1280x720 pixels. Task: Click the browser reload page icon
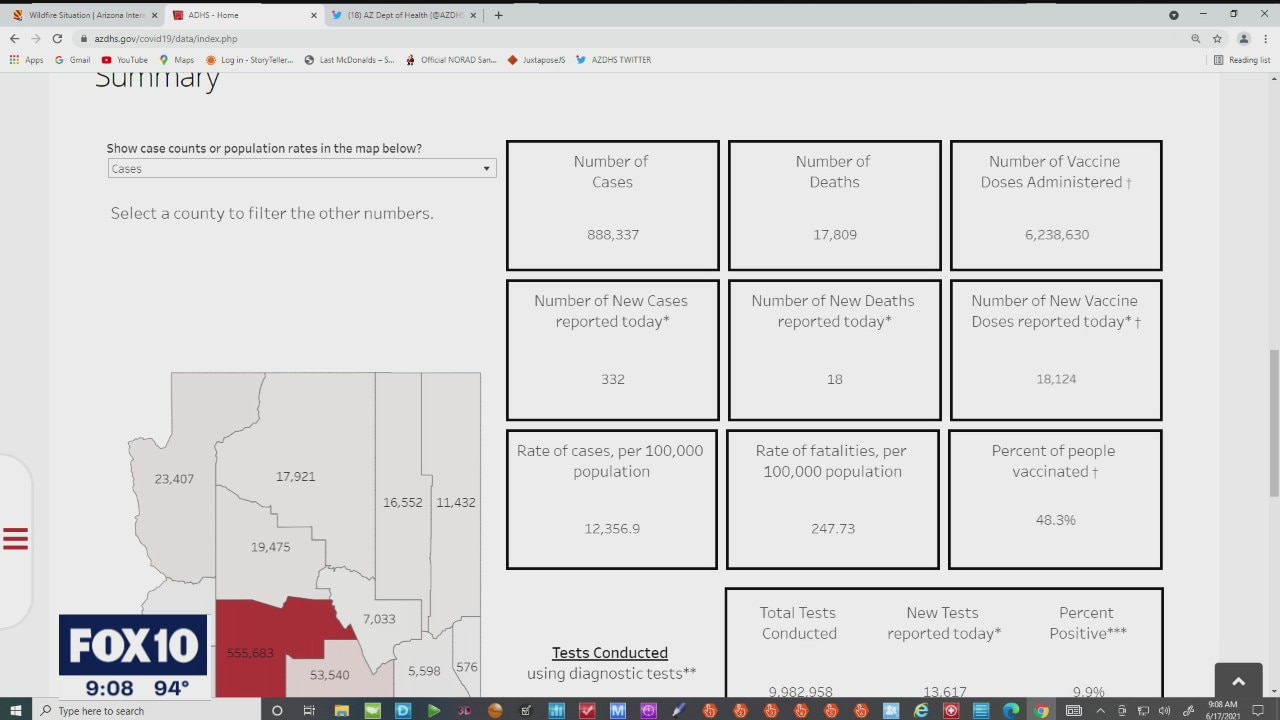coord(57,39)
